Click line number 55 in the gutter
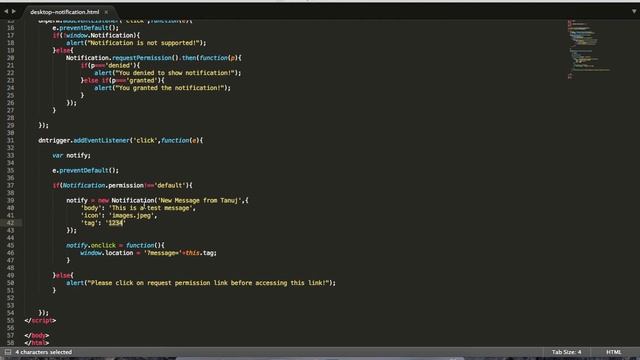The image size is (640, 360). point(10,320)
